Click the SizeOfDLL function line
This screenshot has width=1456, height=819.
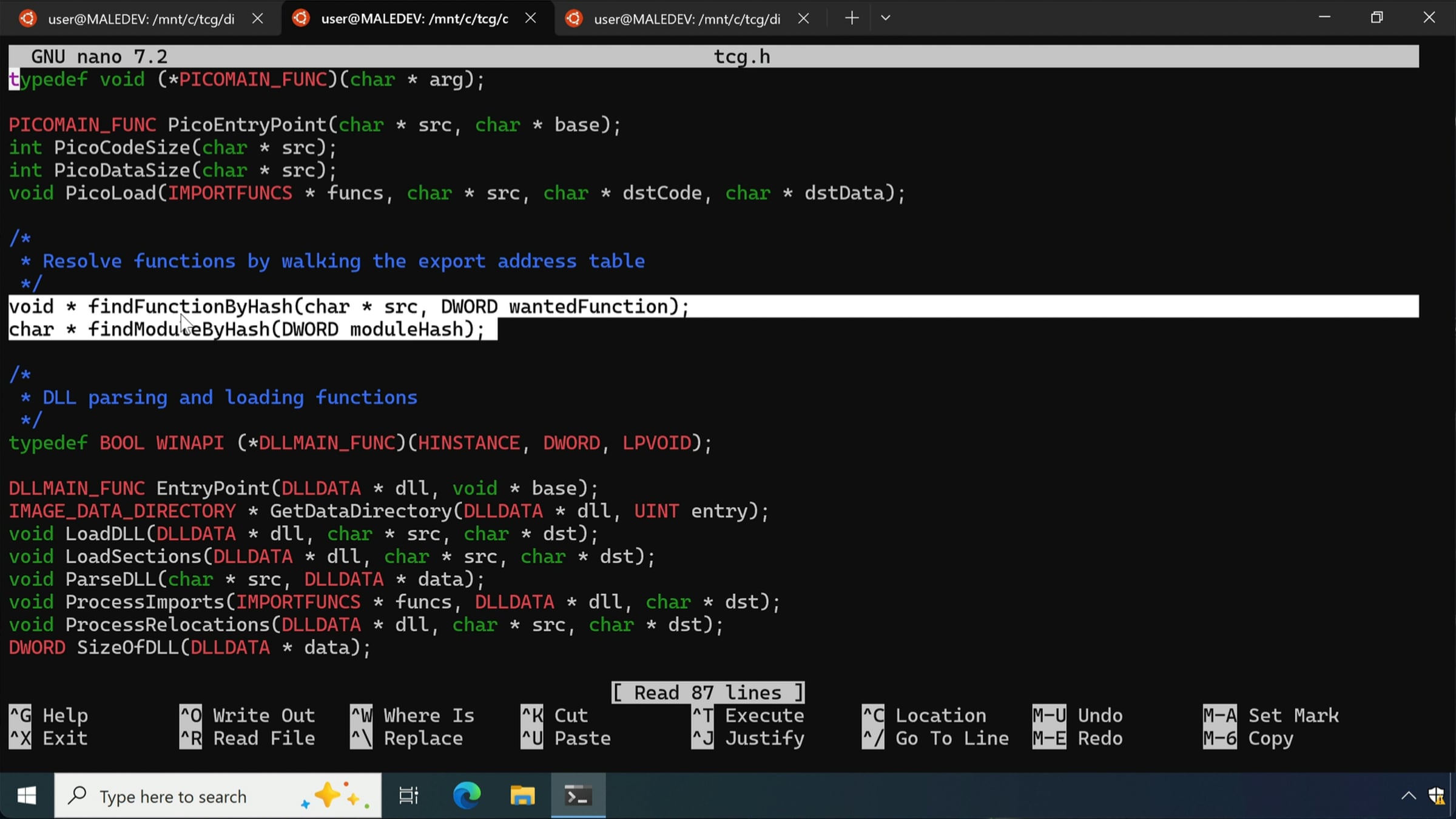tap(190, 647)
